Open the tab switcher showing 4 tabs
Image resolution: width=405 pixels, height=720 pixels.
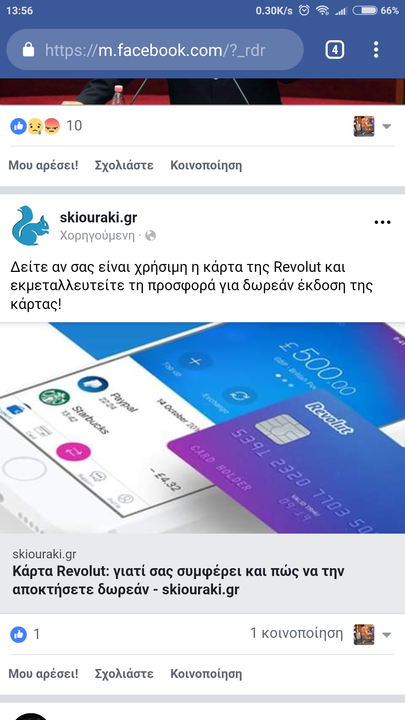click(335, 50)
